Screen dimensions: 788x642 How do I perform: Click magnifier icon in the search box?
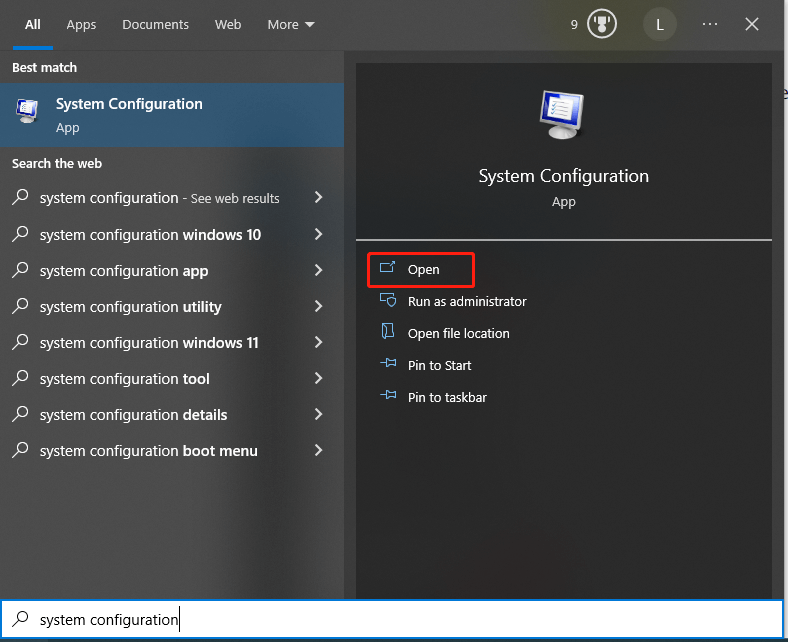(x=20, y=618)
